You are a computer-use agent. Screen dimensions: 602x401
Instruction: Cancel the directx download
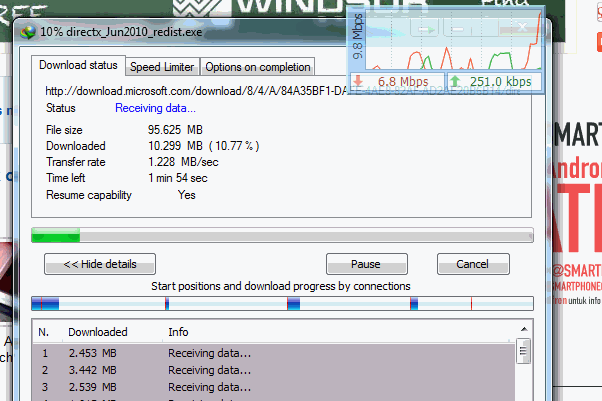tap(471, 264)
